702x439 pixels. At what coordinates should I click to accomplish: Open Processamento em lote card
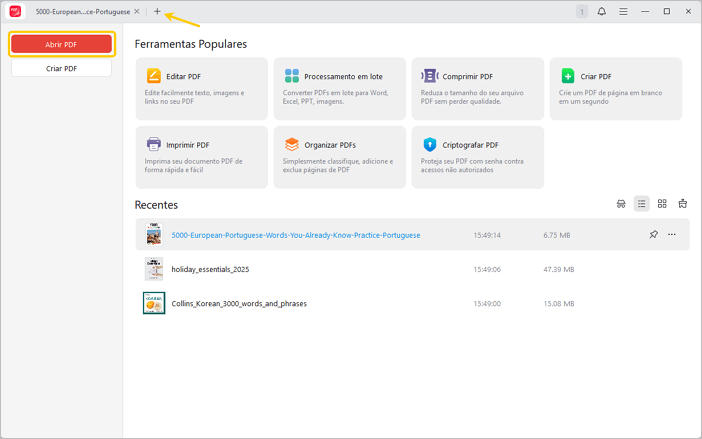tap(340, 89)
